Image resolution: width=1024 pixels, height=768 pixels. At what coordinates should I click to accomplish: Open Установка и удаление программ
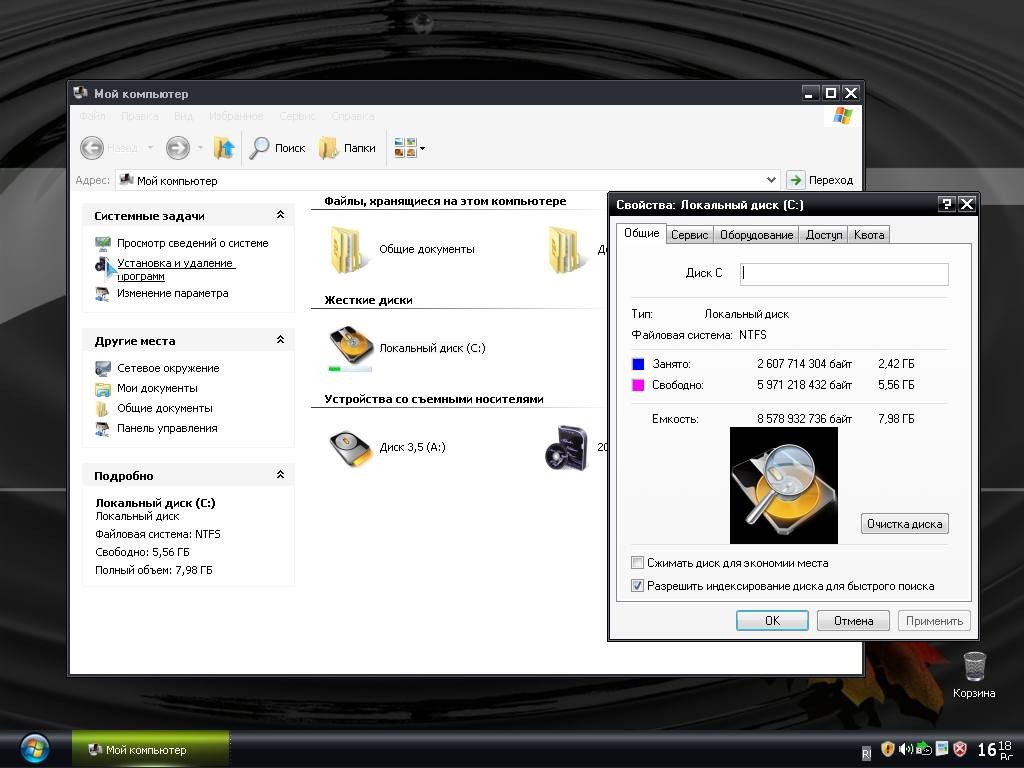(x=176, y=269)
